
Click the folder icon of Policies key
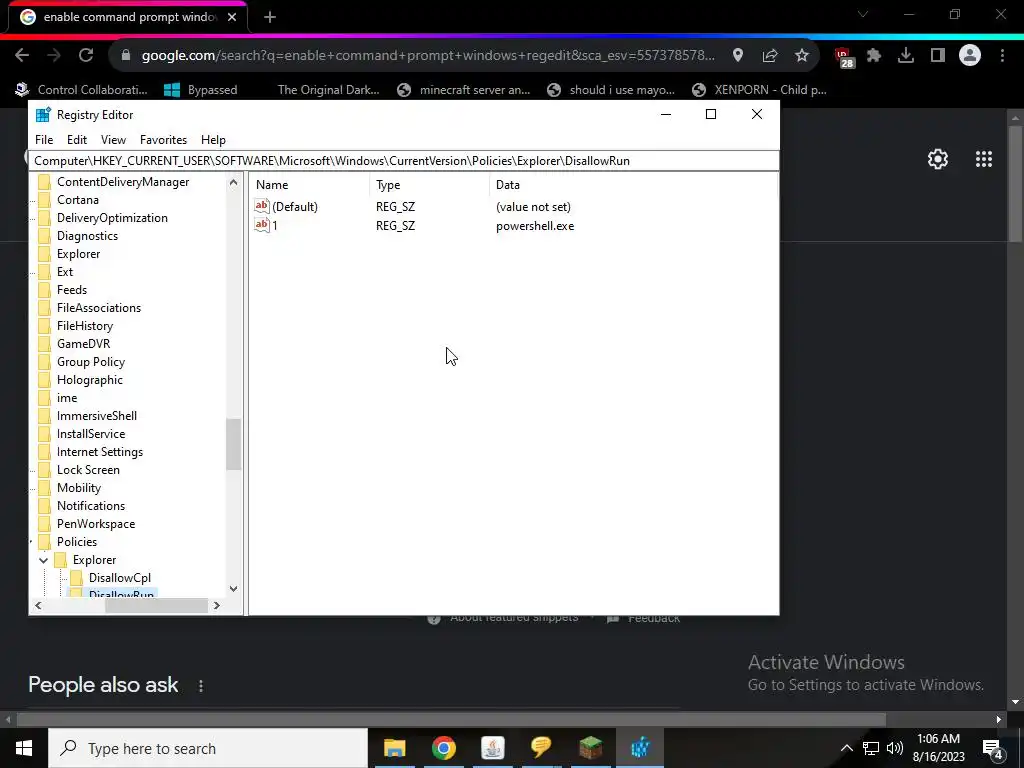(44, 542)
